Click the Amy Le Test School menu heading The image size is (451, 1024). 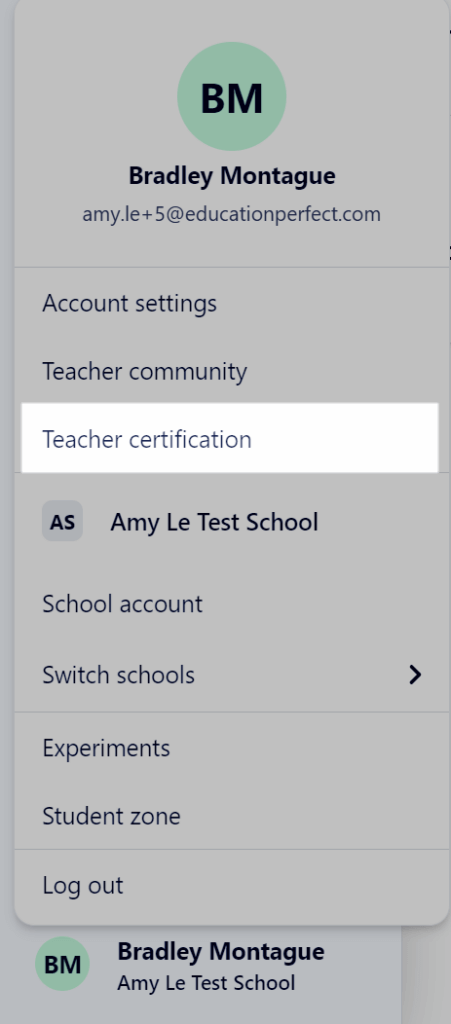coord(214,522)
